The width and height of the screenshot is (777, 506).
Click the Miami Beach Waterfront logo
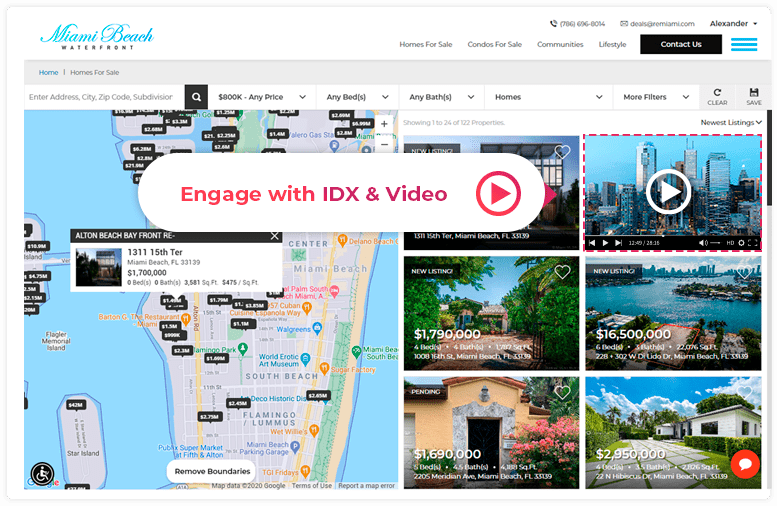(97, 36)
